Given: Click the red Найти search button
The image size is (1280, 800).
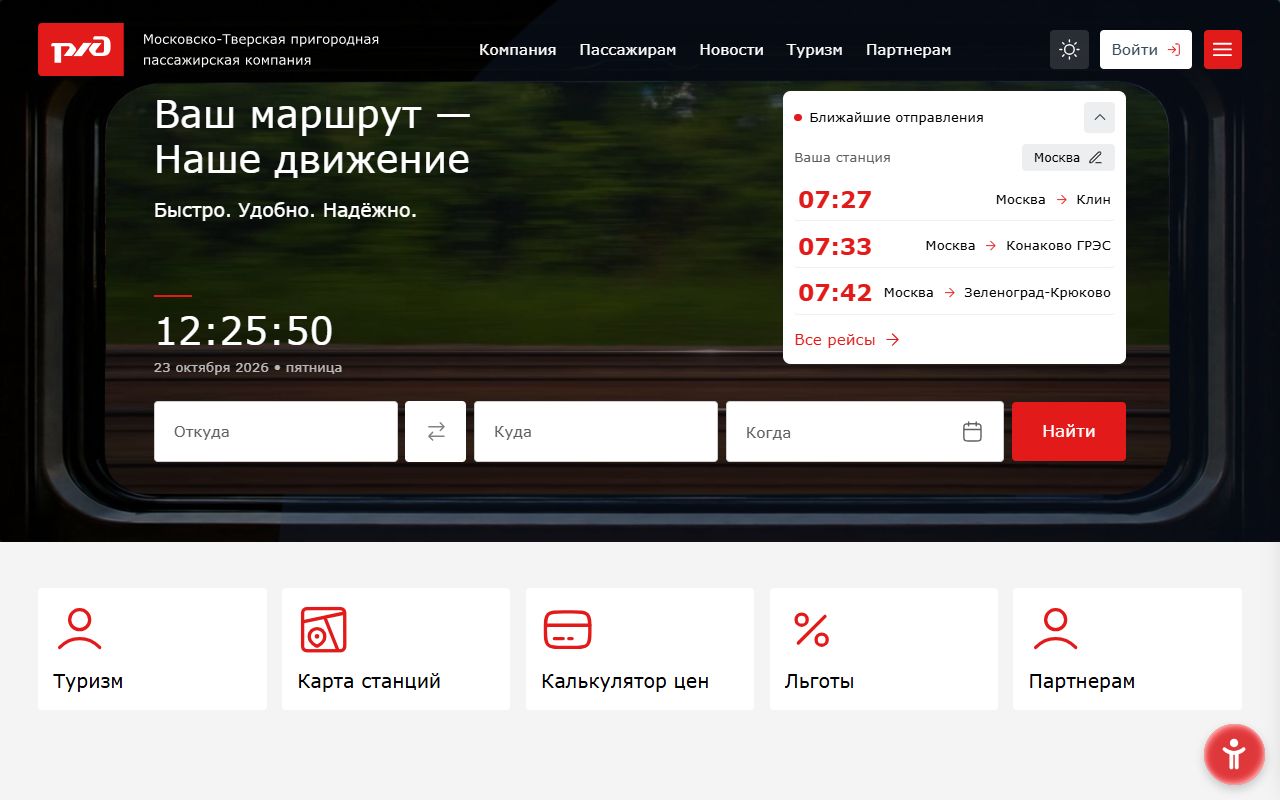Looking at the screenshot, I should (x=1069, y=432).
